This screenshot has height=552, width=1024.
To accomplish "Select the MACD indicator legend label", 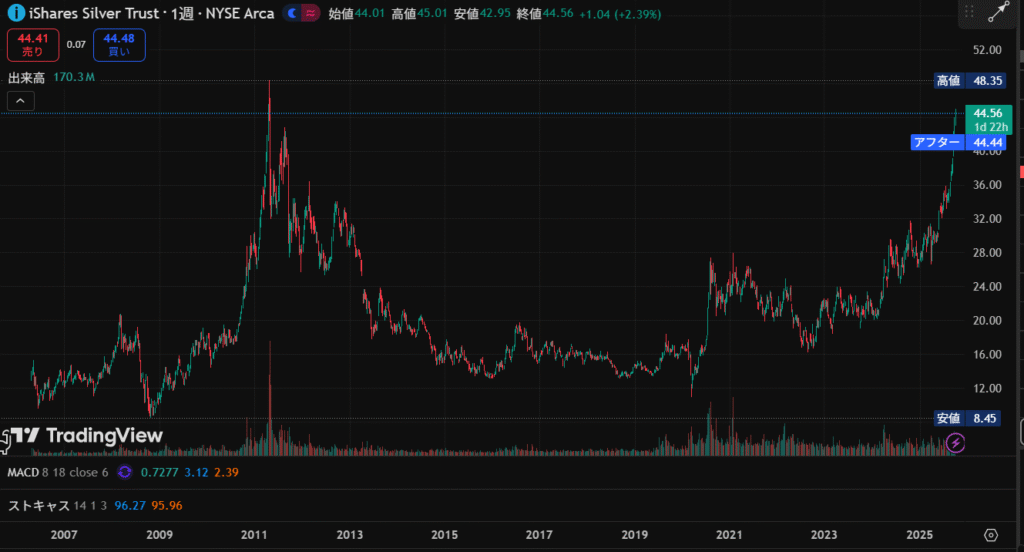I will [x=23, y=471].
